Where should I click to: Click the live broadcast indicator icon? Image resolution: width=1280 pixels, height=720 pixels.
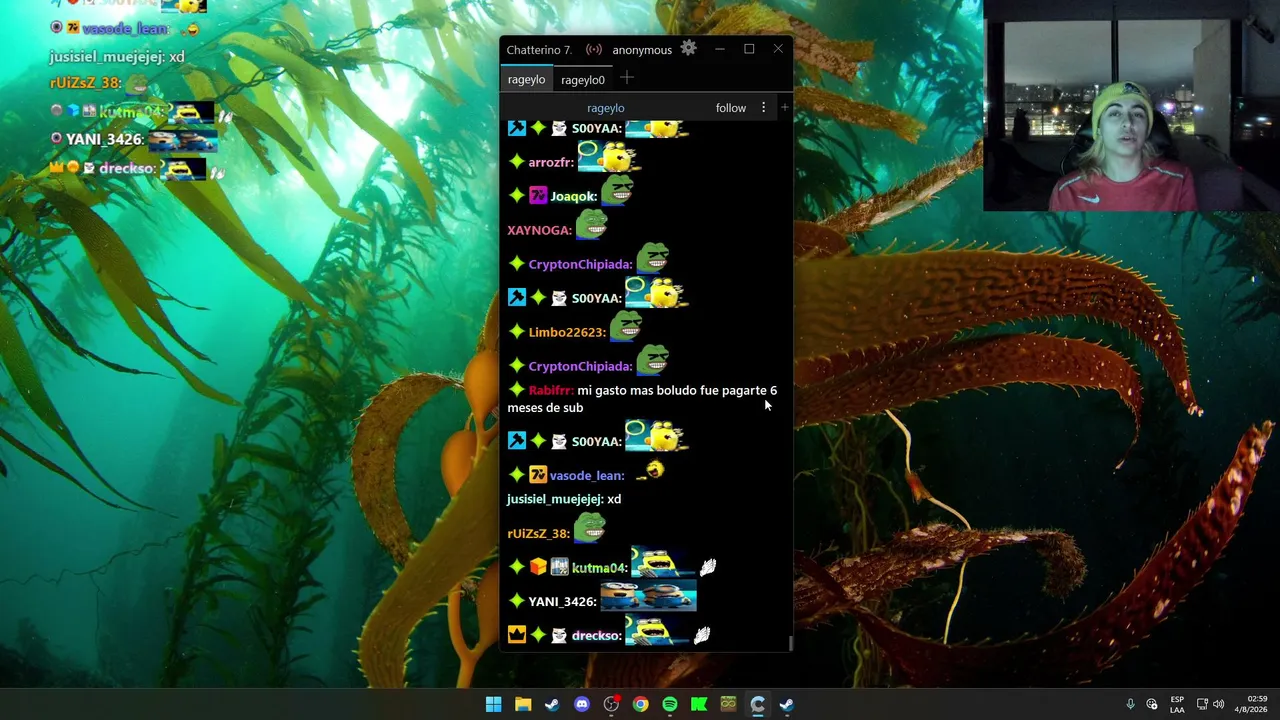[x=594, y=49]
